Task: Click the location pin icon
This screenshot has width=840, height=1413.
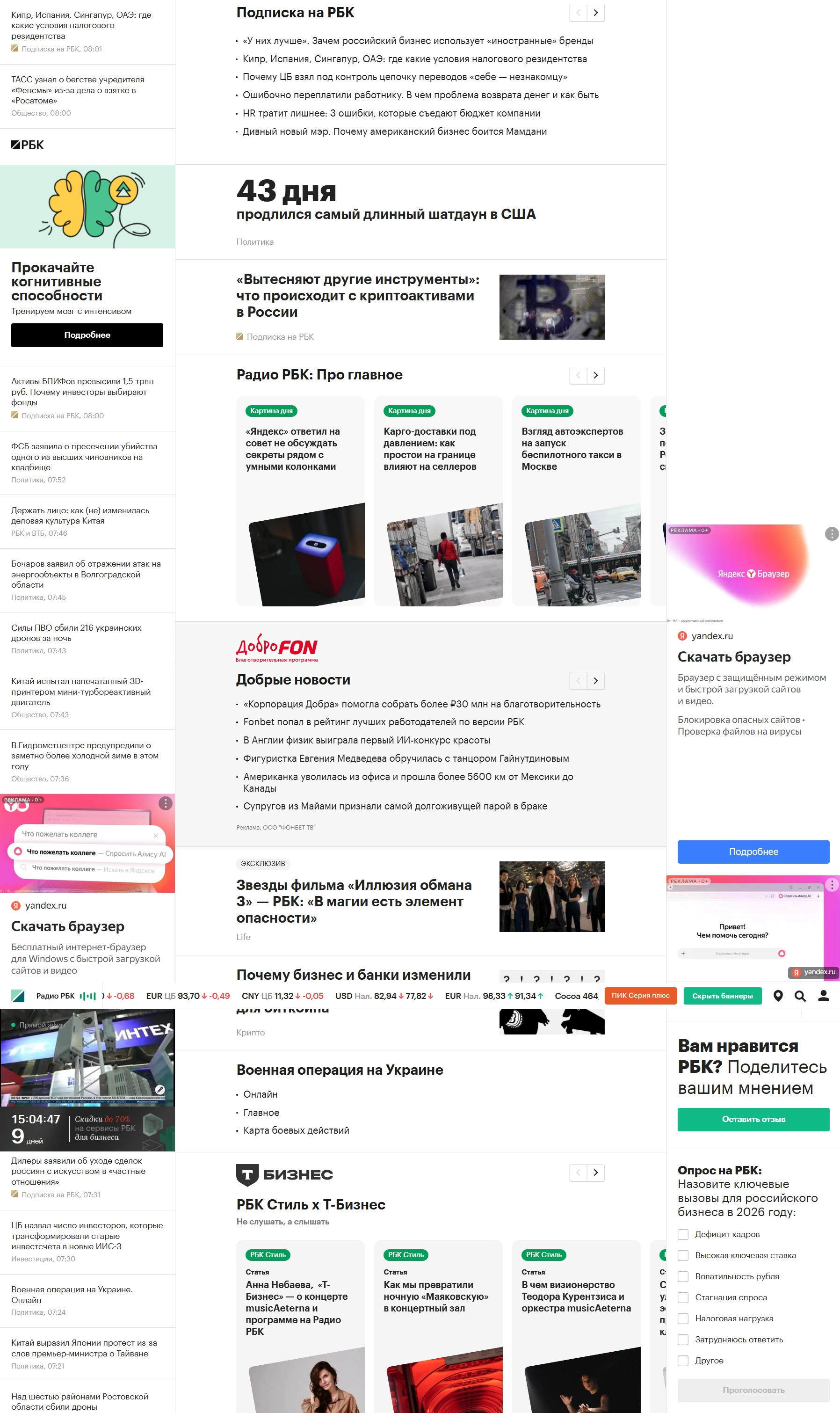Action: pyautogui.click(x=778, y=996)
